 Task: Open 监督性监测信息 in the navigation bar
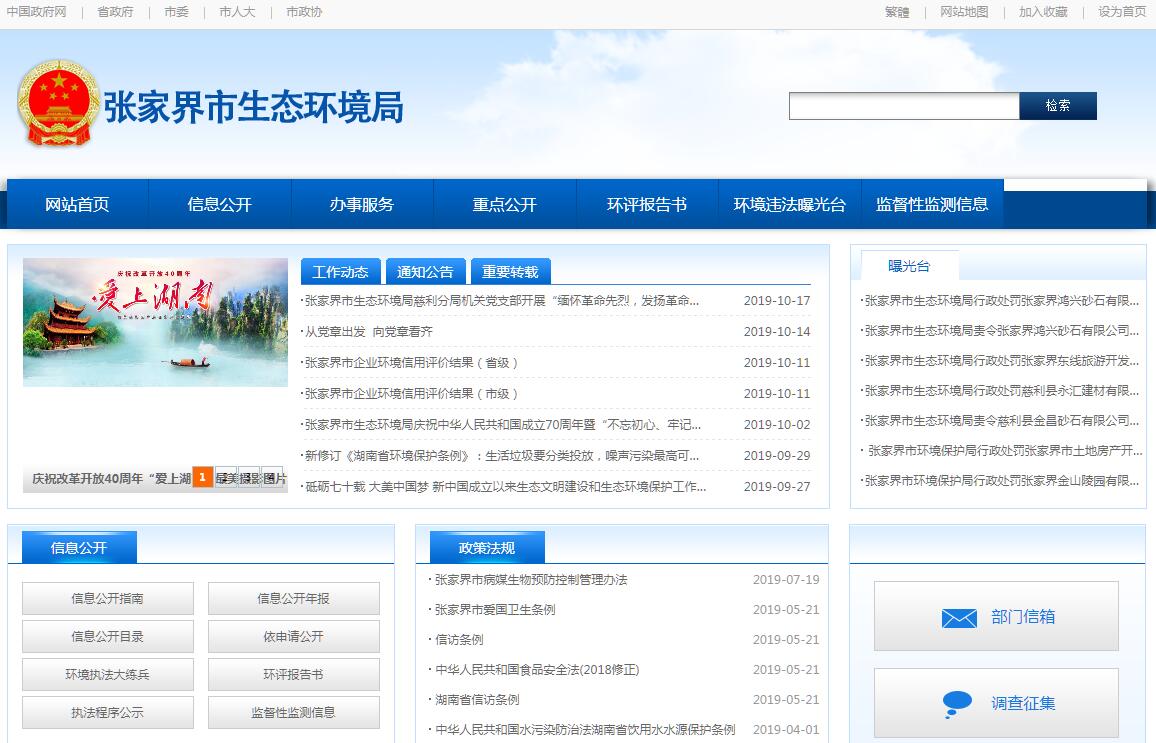coord(932,205)
